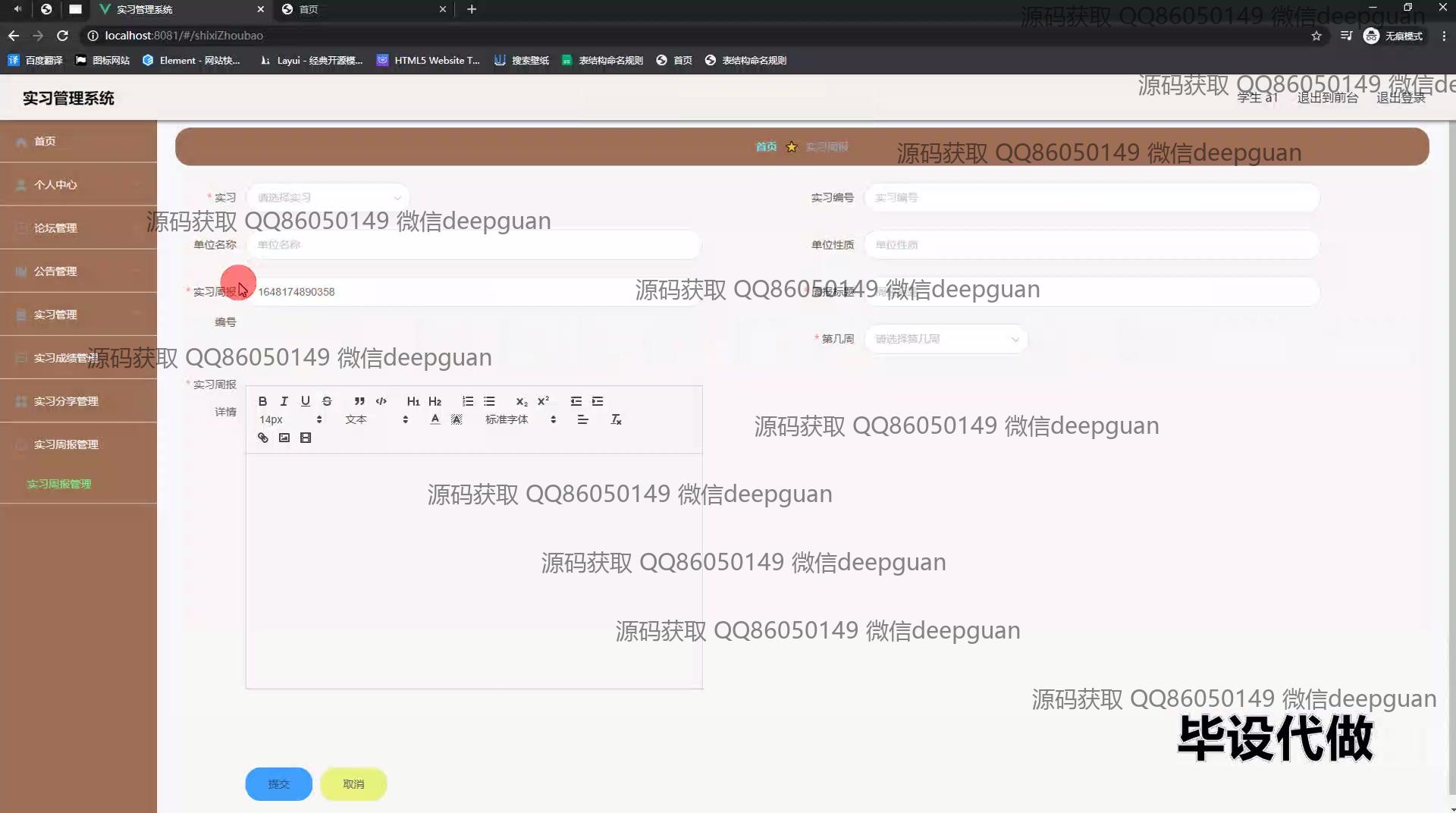
Task: Open the HTML5 Website bookmark
Action: point(428,60)
